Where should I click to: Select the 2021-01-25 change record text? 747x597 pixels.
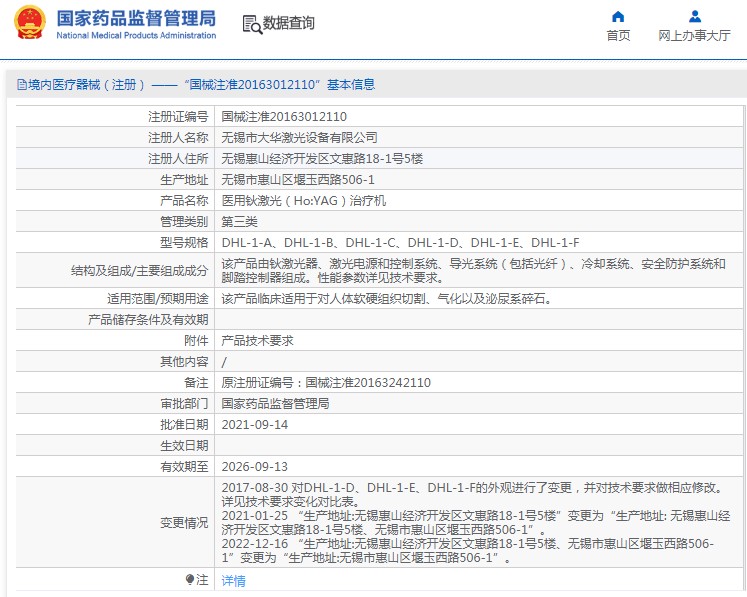pyautogui.click(x=476, y=522)
